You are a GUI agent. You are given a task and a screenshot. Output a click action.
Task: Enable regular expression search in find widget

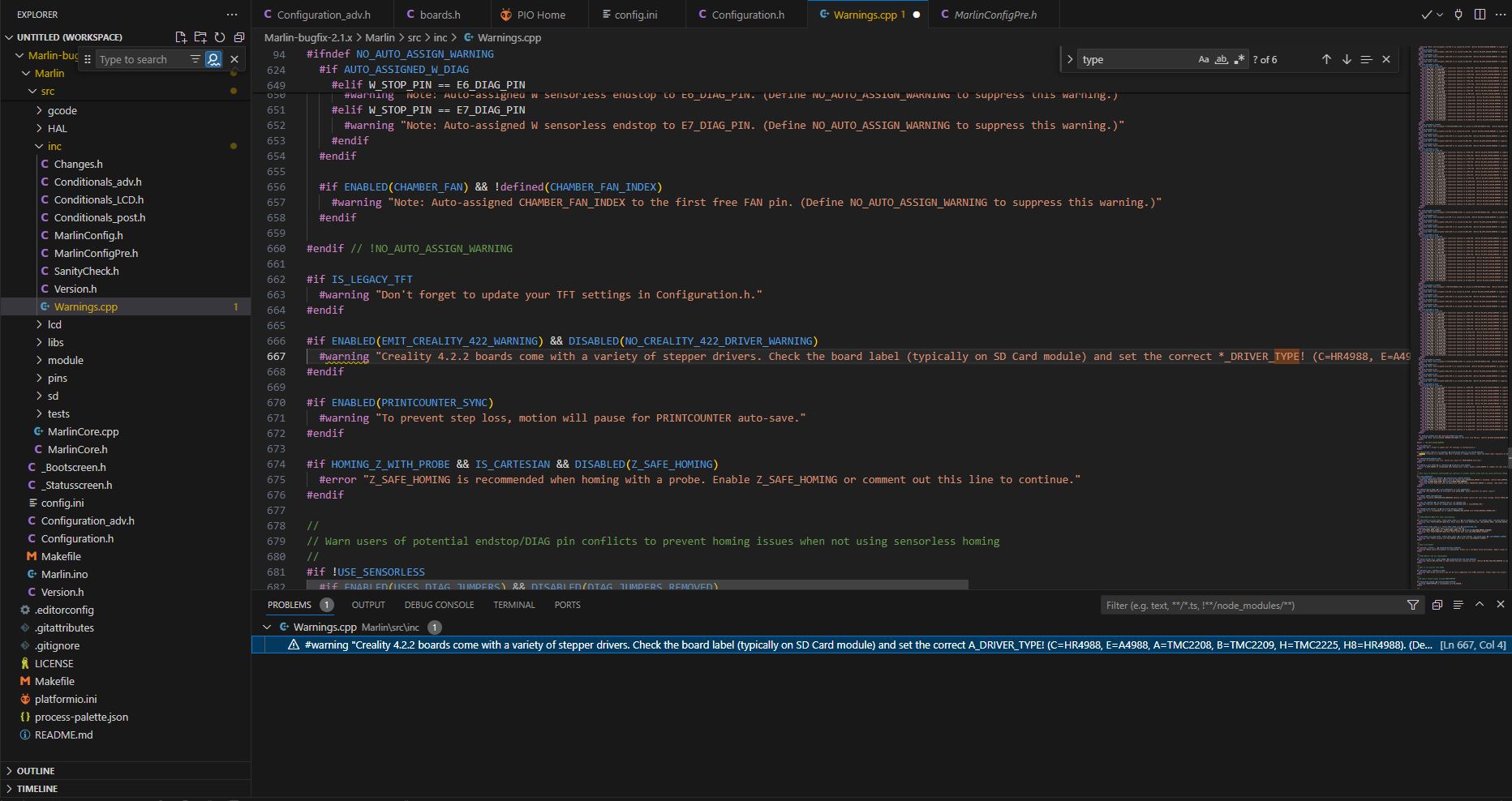(1239, 59)
